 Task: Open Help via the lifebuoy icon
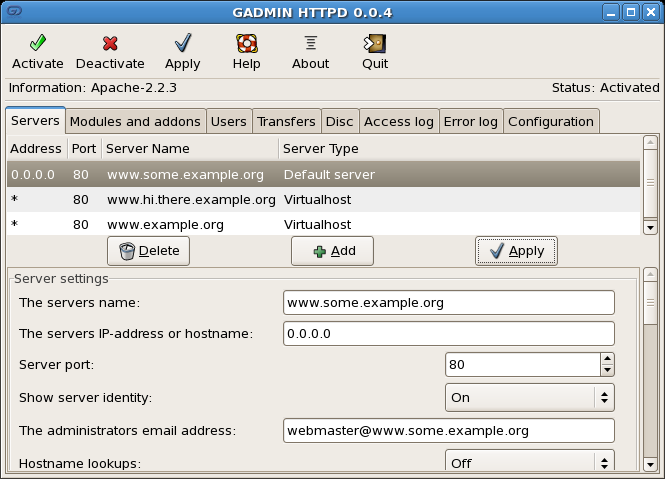tap(246, 43)
